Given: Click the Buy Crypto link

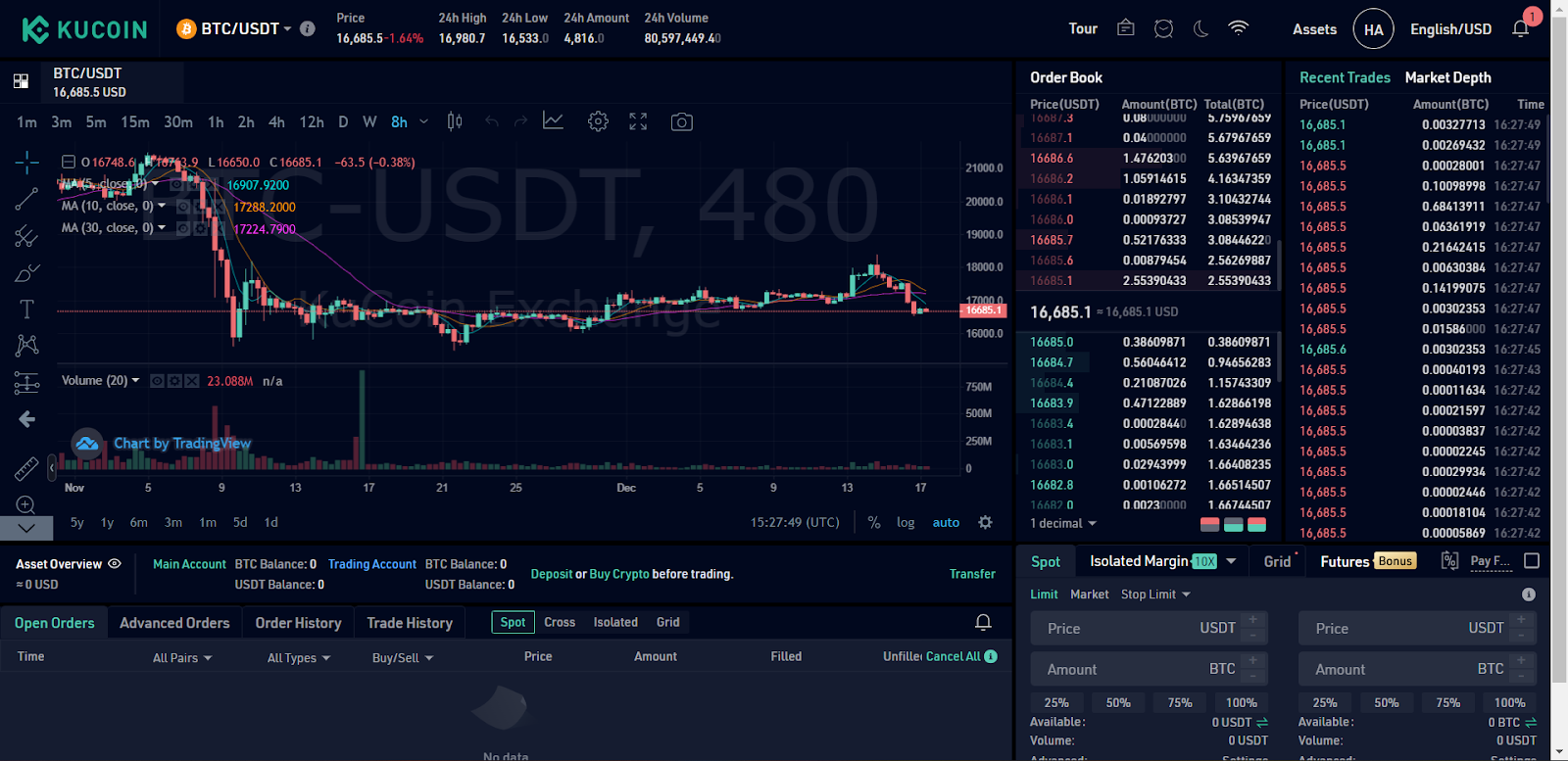Looking at the screenshot, I should point(619,574).
